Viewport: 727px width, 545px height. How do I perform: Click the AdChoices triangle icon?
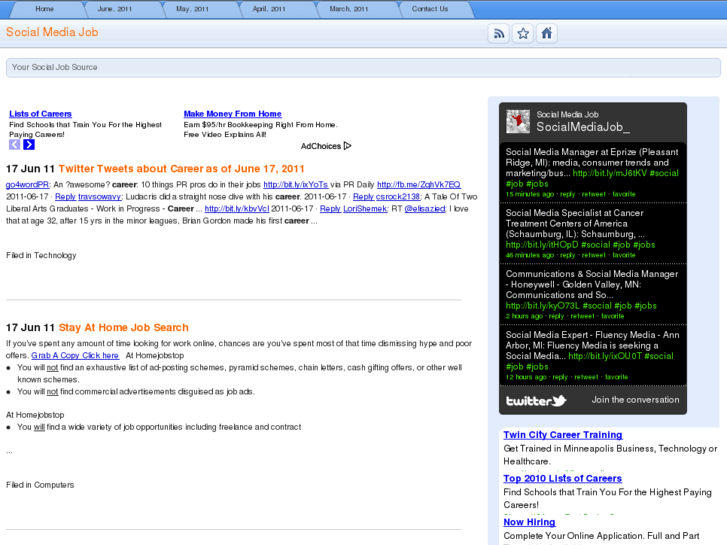(347, 146)
